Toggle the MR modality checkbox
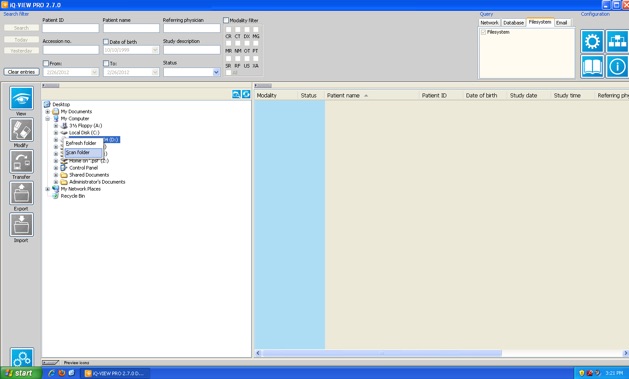This screenshot has height=379, width=629. point(228,44)
